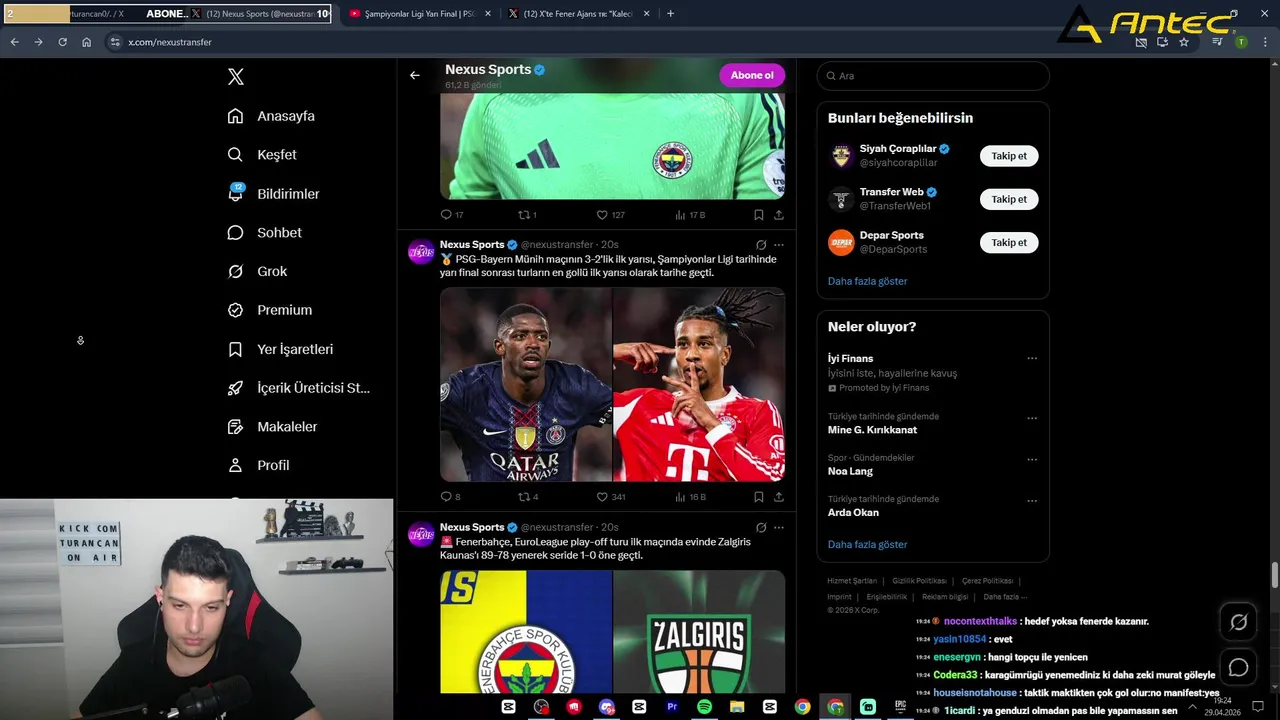Screen dimensions: 1280x720
Task: Focus the Ara search field
Action: [x=933, y=76]
